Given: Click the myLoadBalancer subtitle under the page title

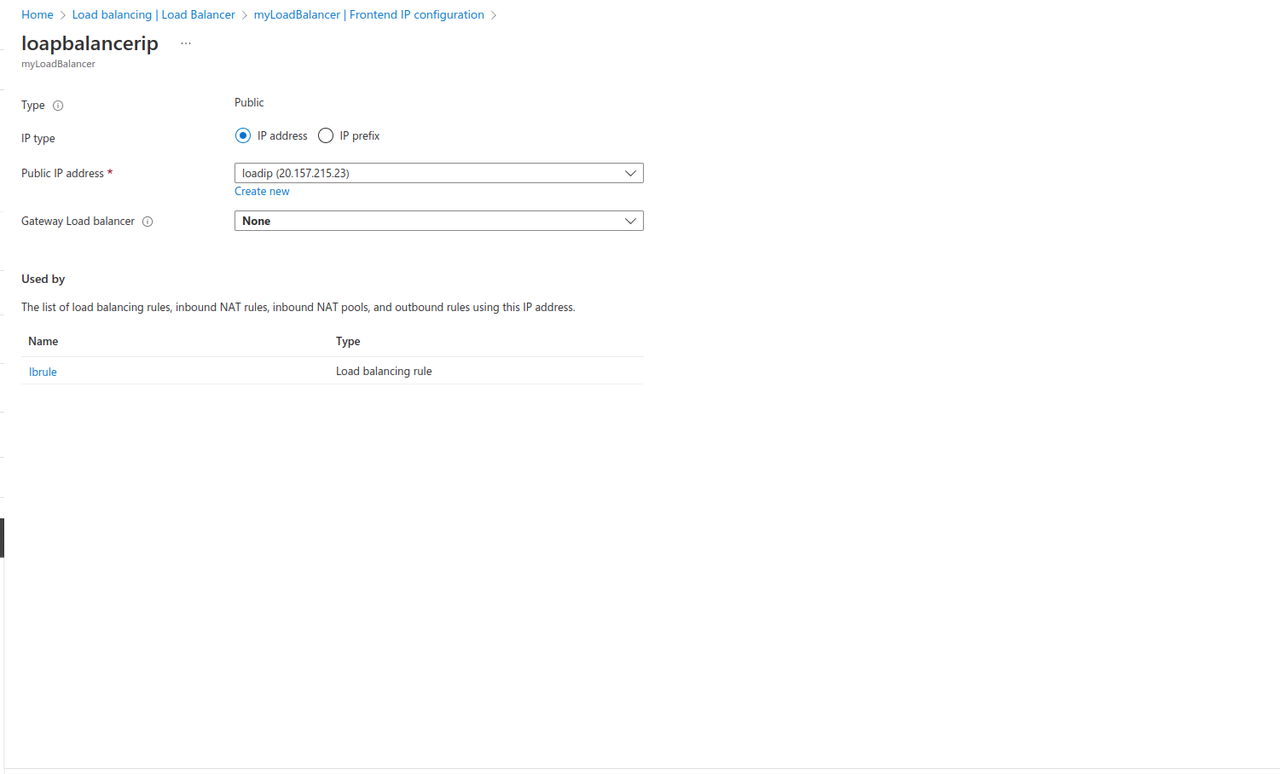Looking at the screenshot, I should [x=57, y=63].
